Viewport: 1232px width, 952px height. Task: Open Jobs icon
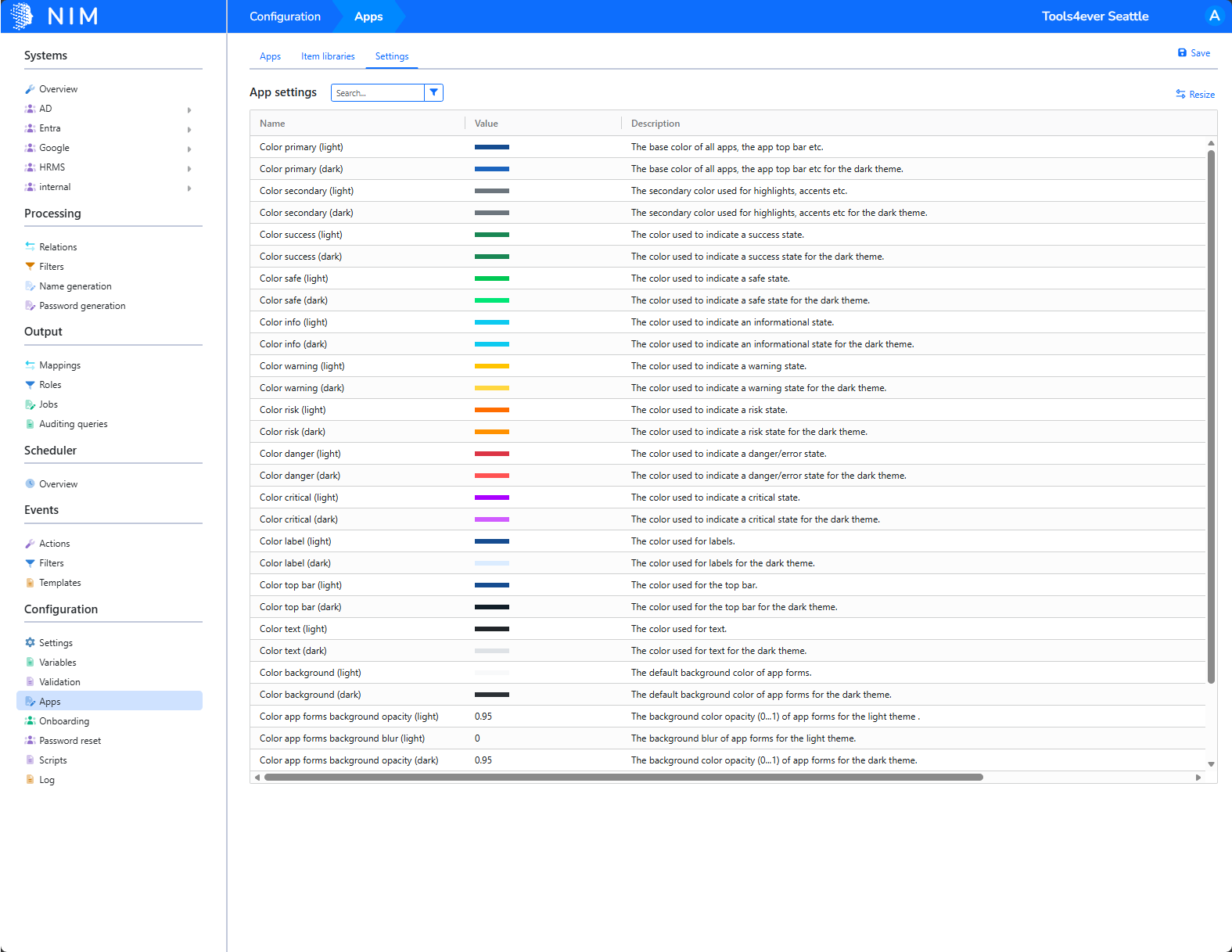[30, 404]
